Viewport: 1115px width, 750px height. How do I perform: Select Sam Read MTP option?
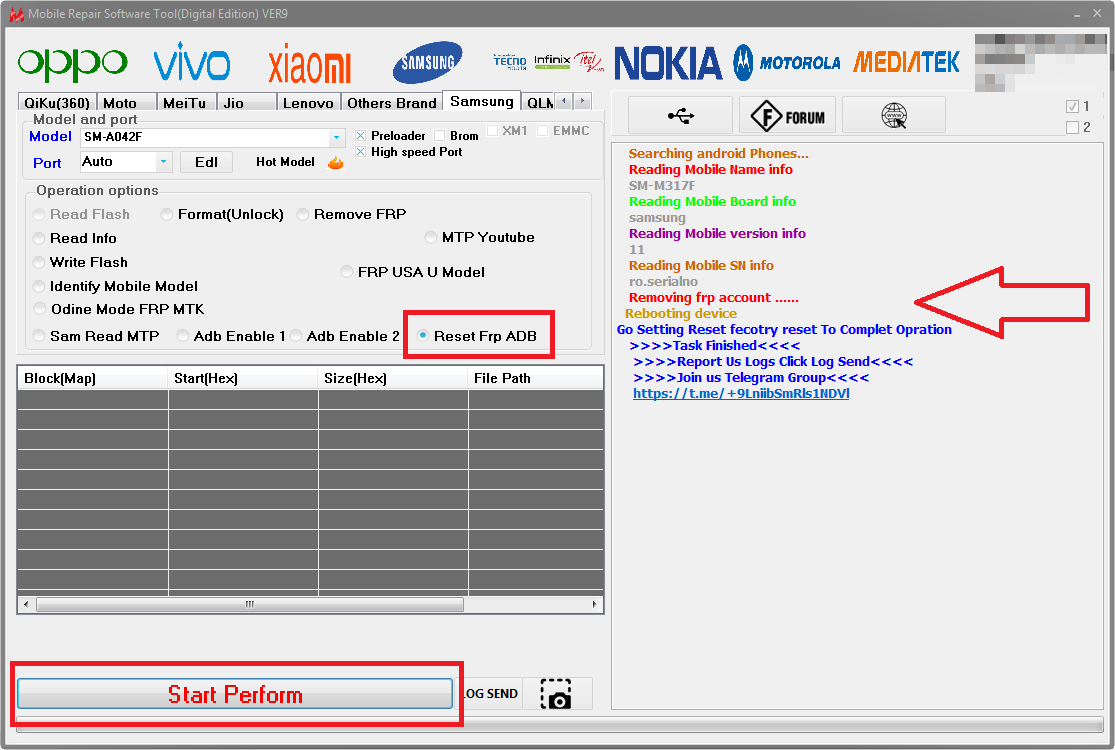pos(39,336)
